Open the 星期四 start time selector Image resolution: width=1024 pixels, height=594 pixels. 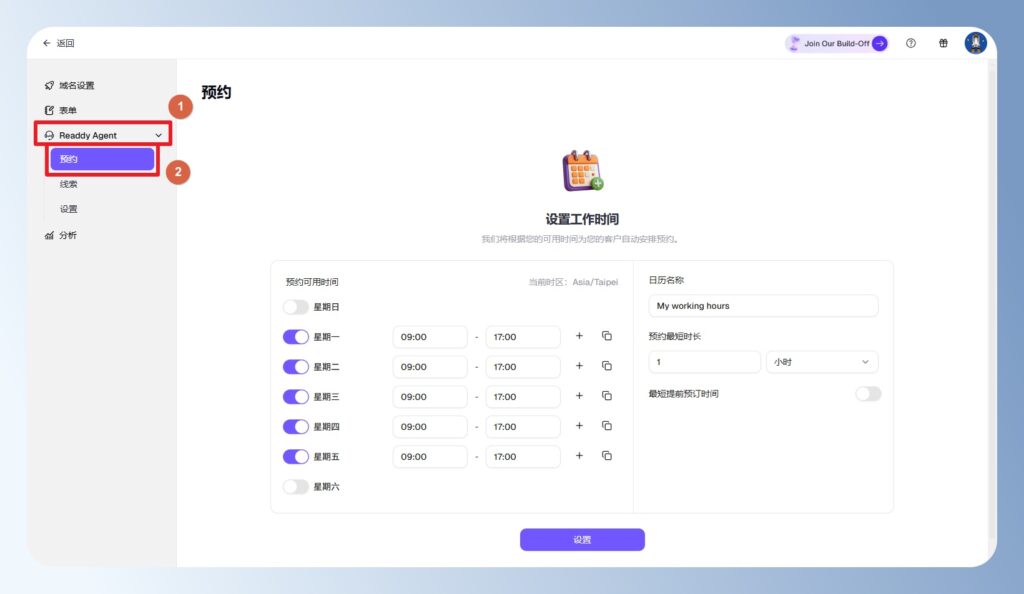[430, 426]
